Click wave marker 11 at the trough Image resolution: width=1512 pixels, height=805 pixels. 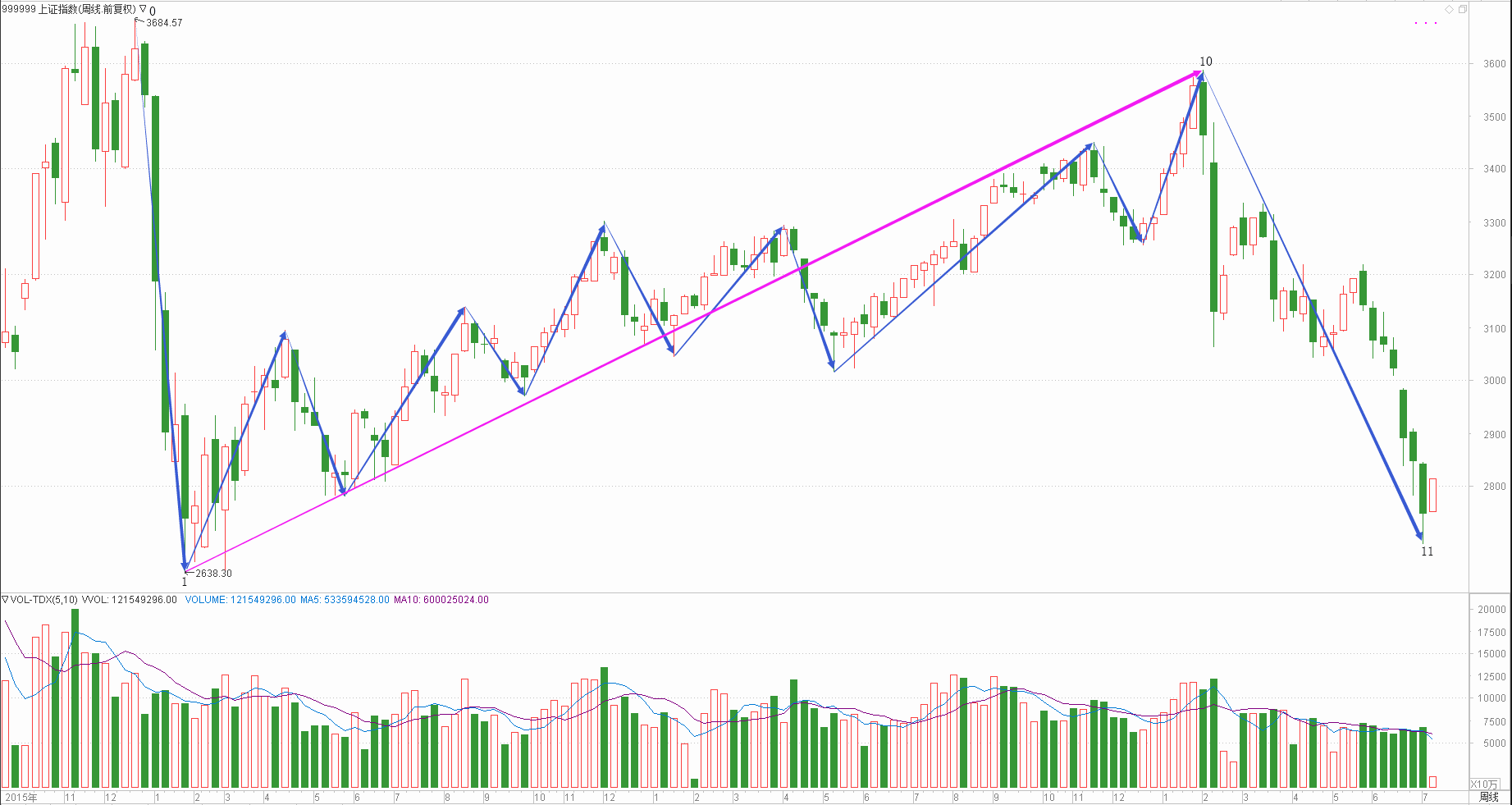click(x=1427, y=551)
